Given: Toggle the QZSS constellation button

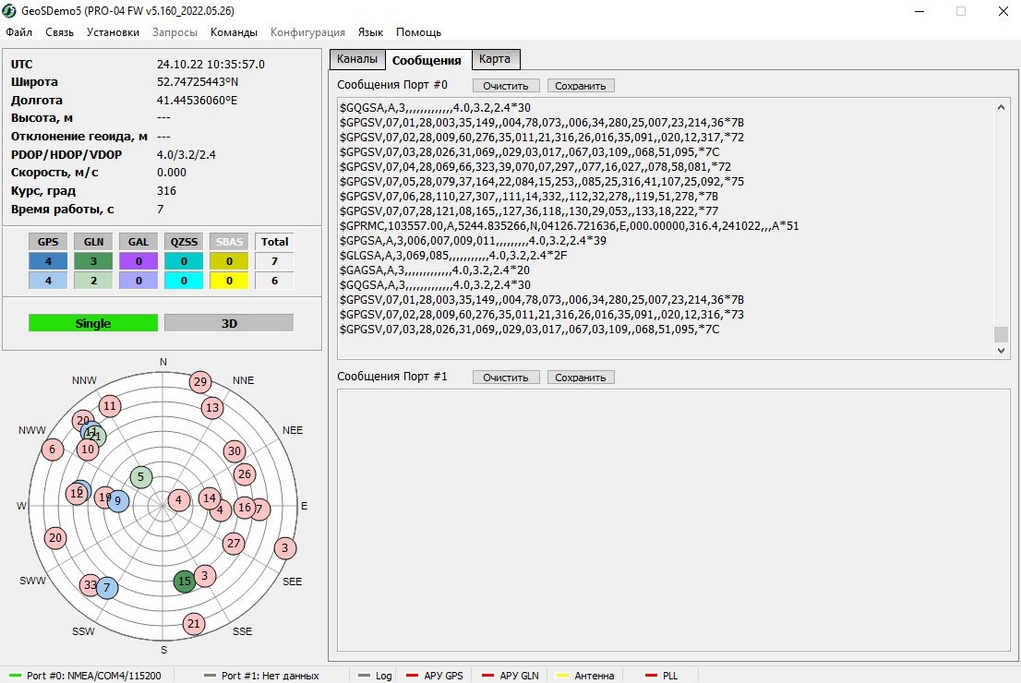Looking at the screenshot, I should coord(184,241).
